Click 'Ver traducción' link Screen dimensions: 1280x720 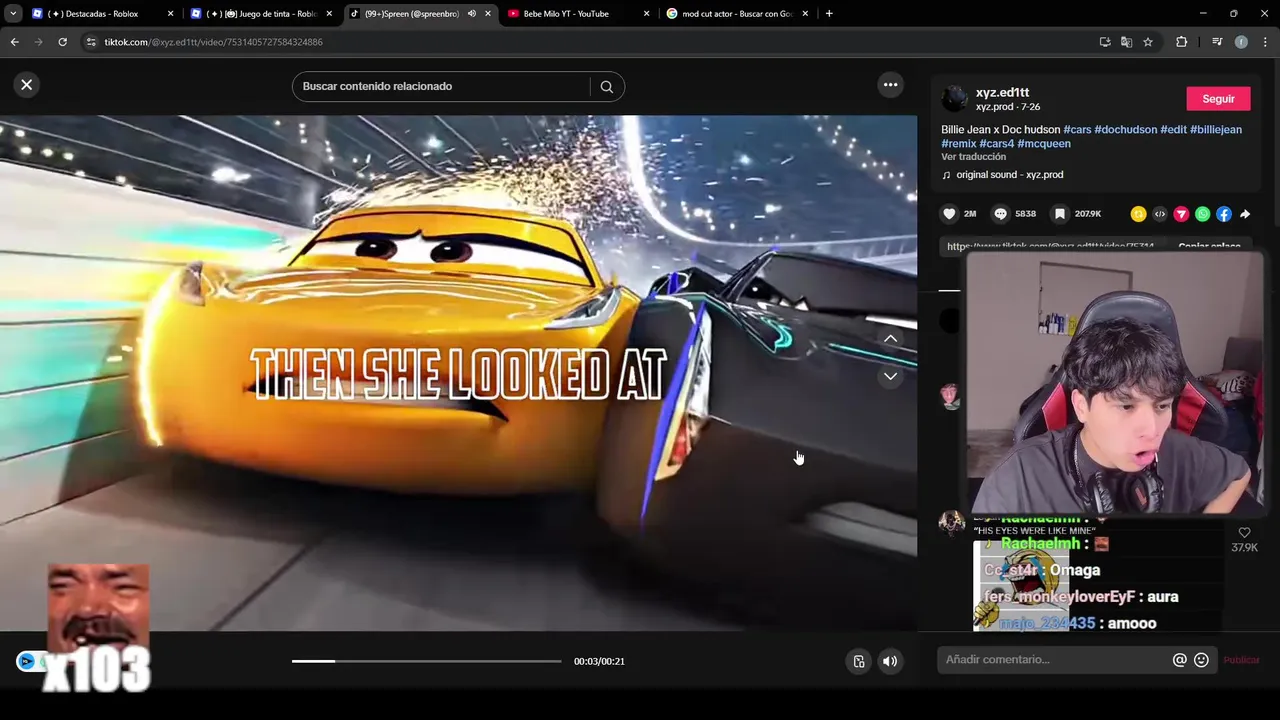coord(973,157)
